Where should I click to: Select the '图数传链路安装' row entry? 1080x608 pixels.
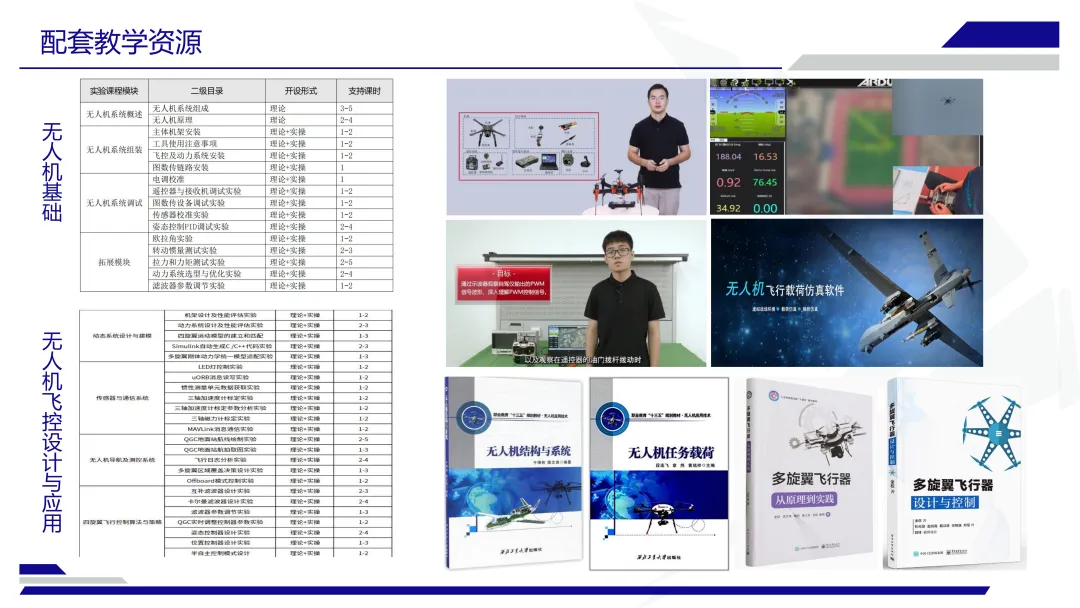click(180, 167)
